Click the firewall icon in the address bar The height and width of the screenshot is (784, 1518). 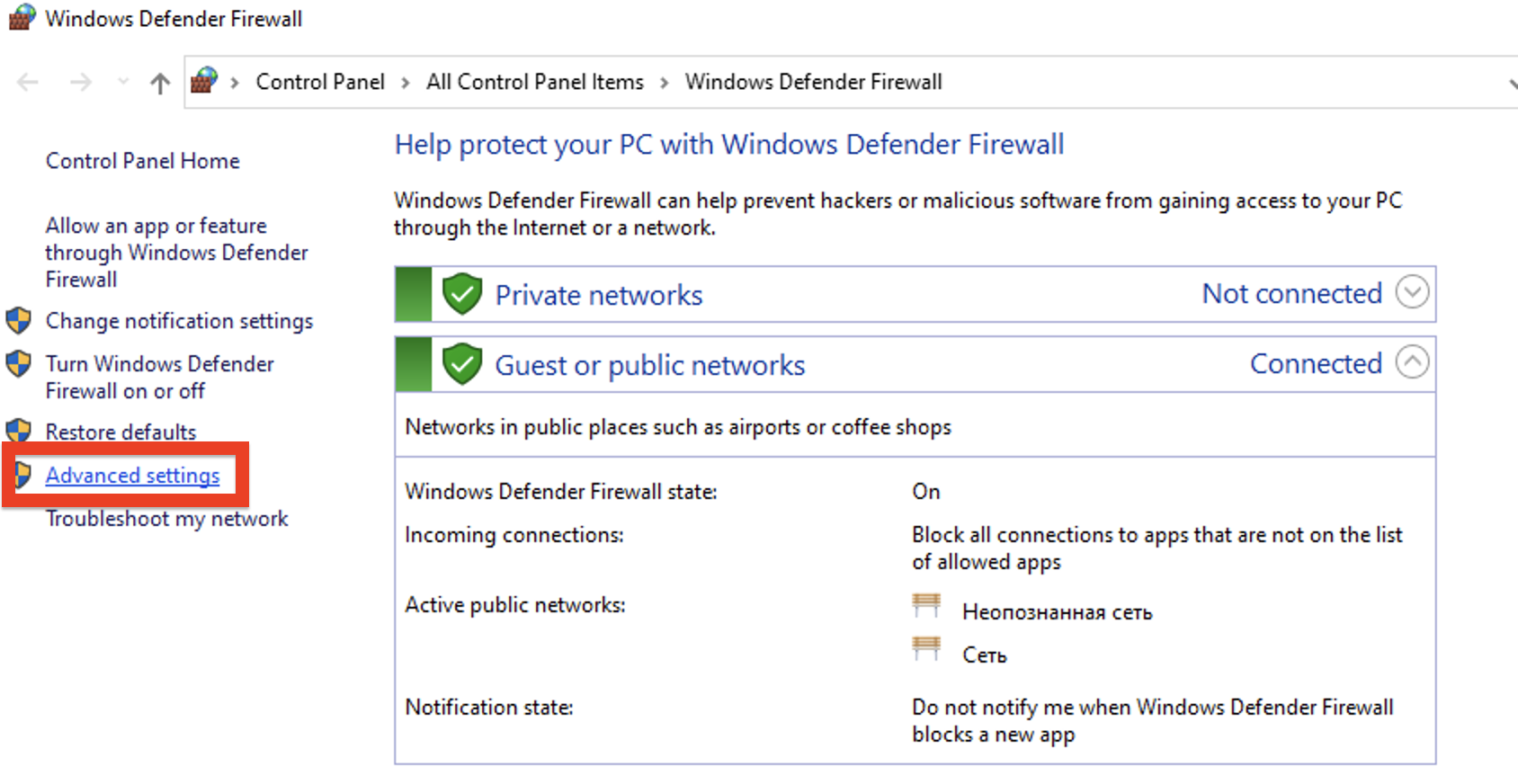[x=204, y=81]
